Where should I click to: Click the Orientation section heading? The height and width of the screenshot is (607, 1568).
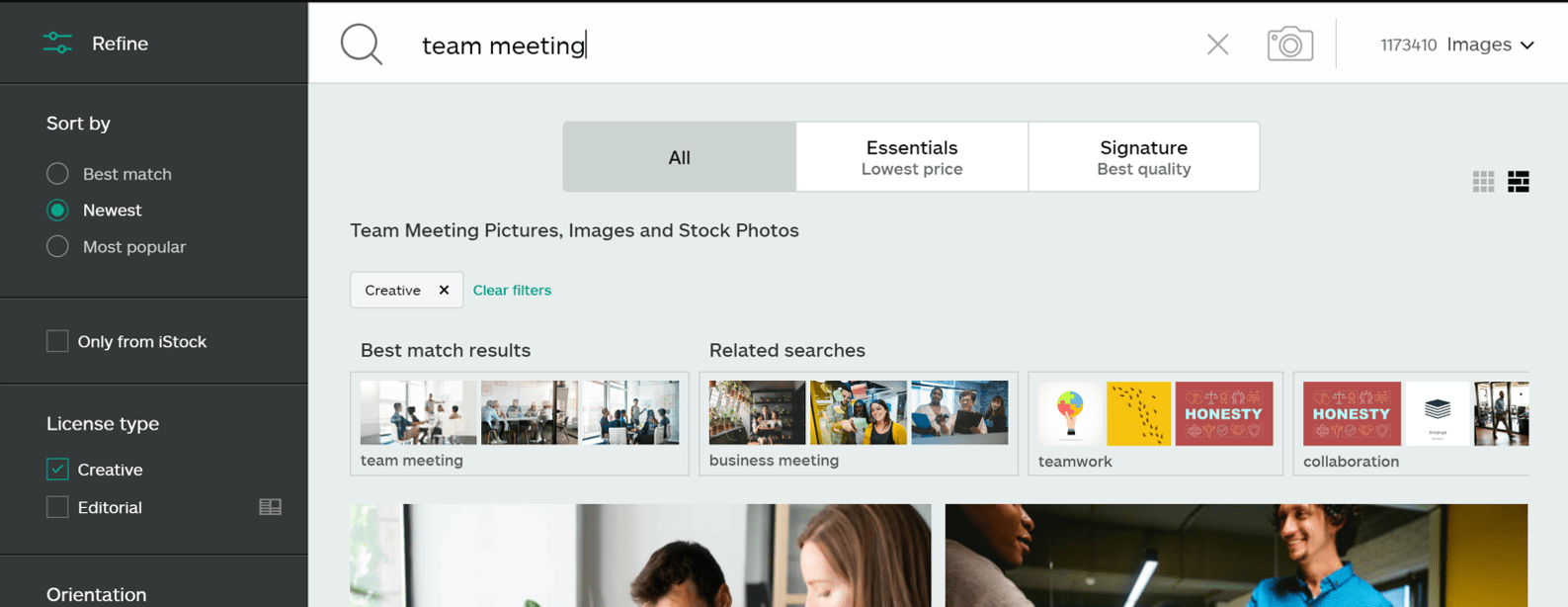97,594
